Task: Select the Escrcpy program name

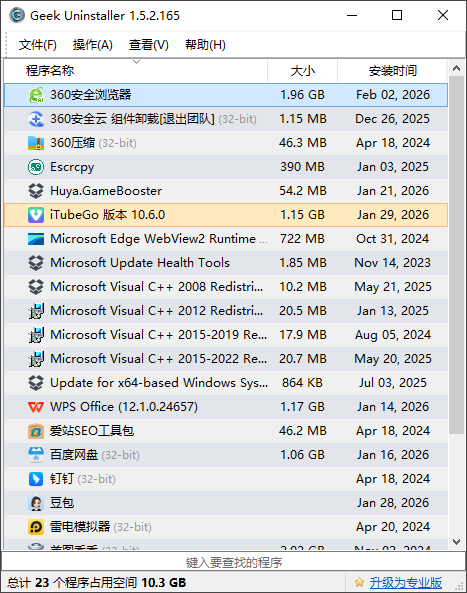Action: (72, 167)
